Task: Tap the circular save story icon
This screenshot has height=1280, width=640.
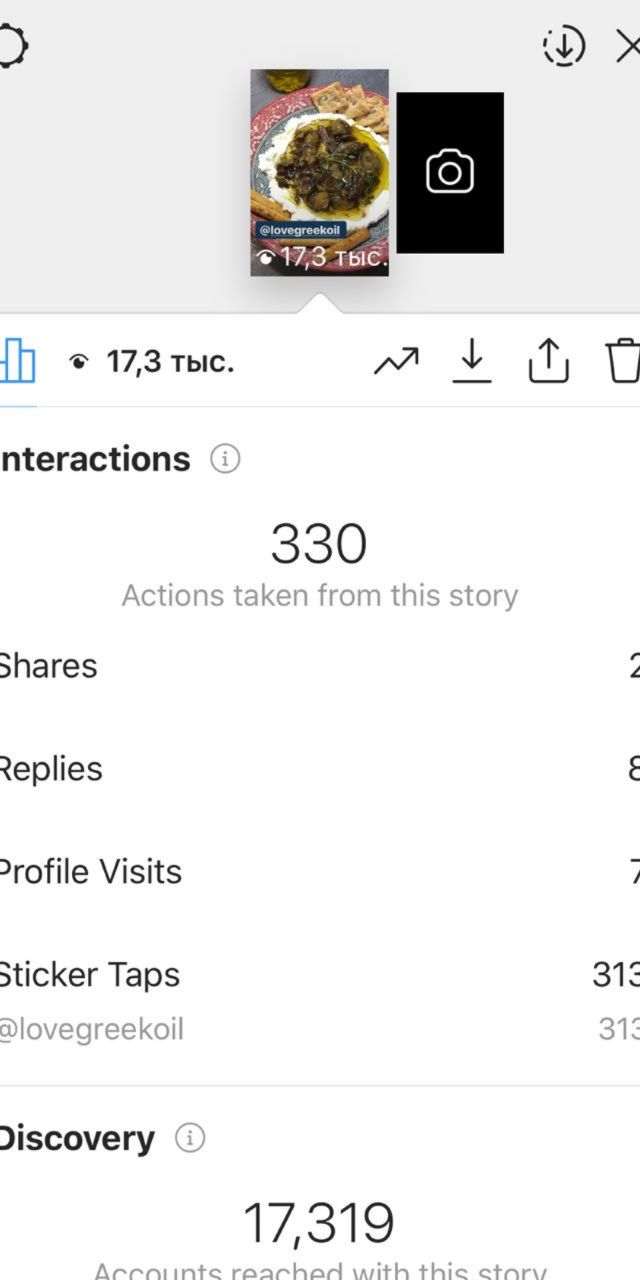Action: [x=563, y=46]
